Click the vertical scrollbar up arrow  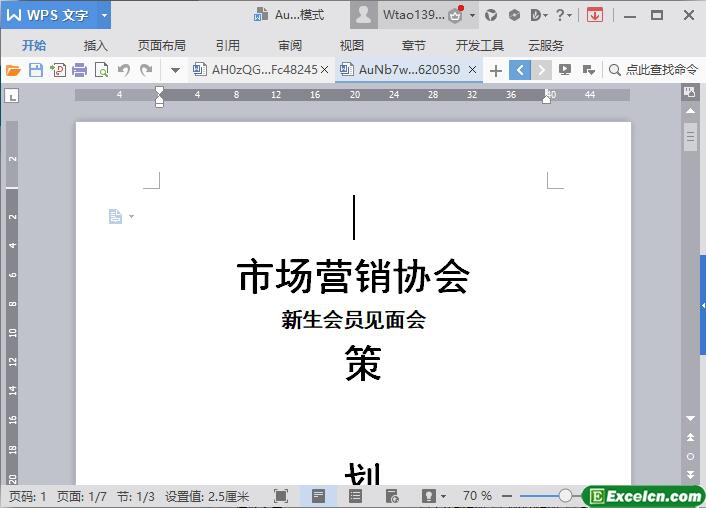(x=690, y=110)
